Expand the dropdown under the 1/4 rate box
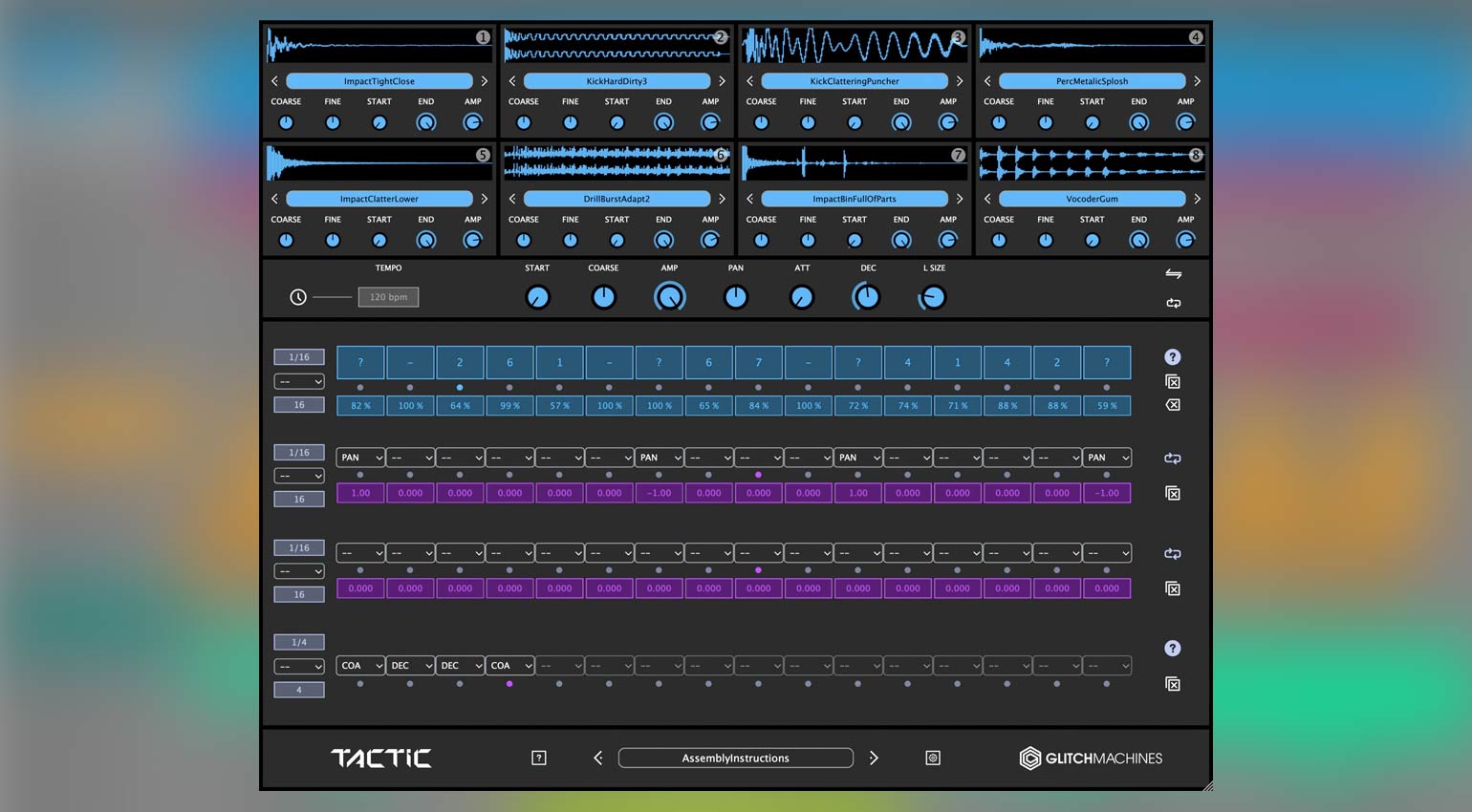Screen dimensions: 1472x812 [299, 667]
